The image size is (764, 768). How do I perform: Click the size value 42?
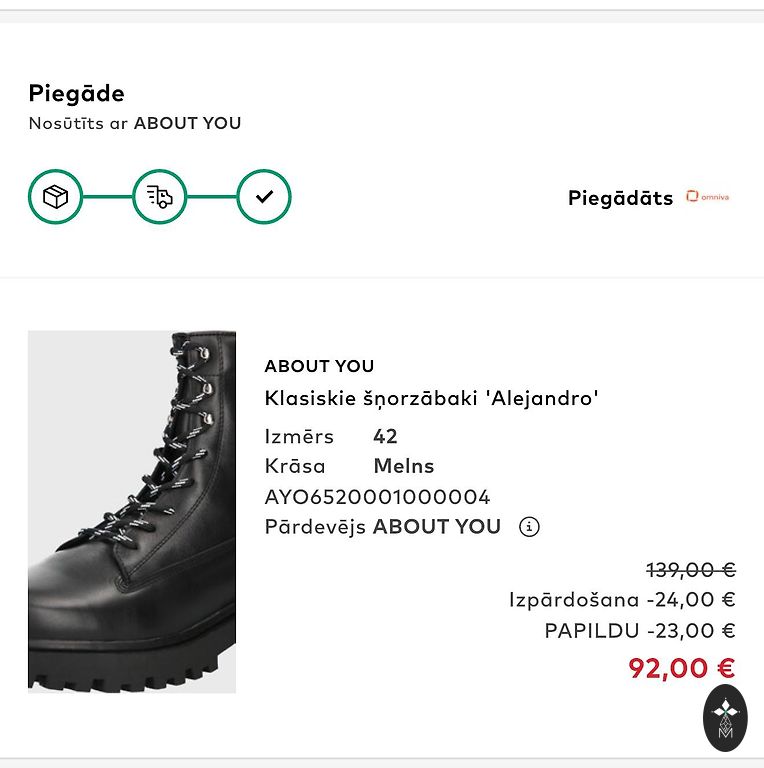click(x=385, y=437)
